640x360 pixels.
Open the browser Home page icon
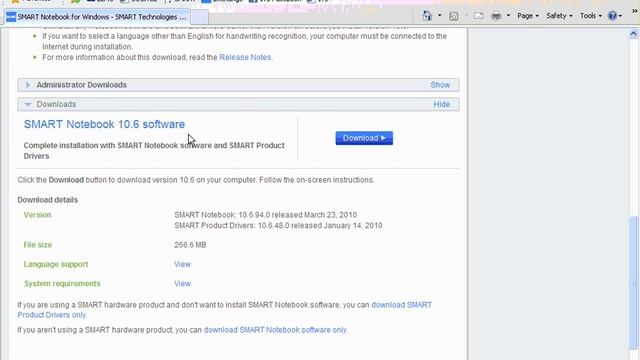[x=427, y=16]
